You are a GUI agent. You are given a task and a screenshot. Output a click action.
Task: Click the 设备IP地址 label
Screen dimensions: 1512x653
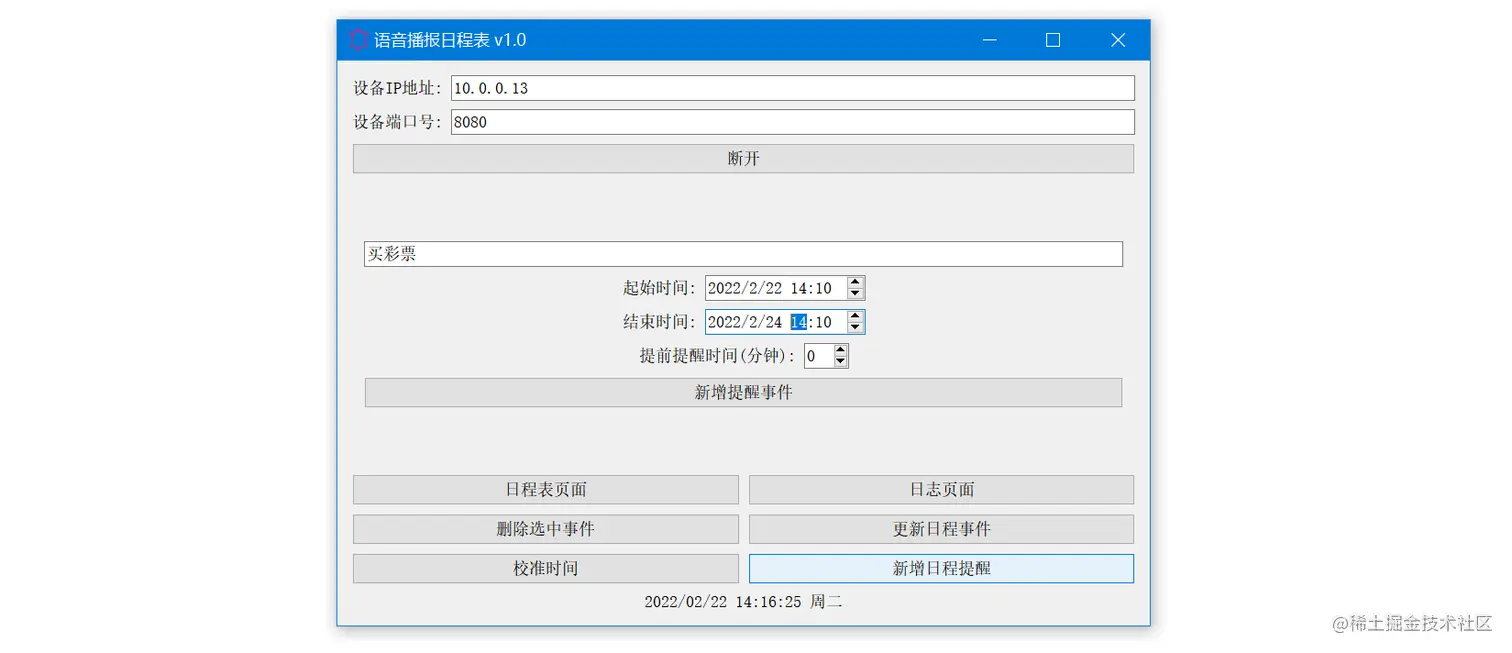(397, 88)
